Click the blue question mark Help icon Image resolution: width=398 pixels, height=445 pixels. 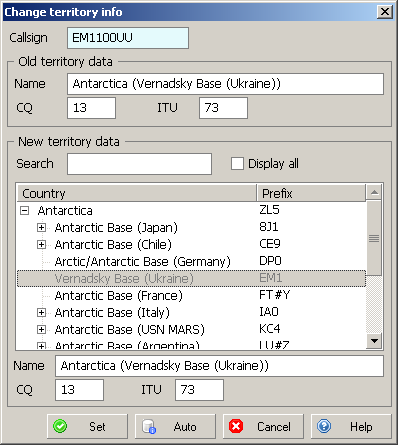coord(324,426)
